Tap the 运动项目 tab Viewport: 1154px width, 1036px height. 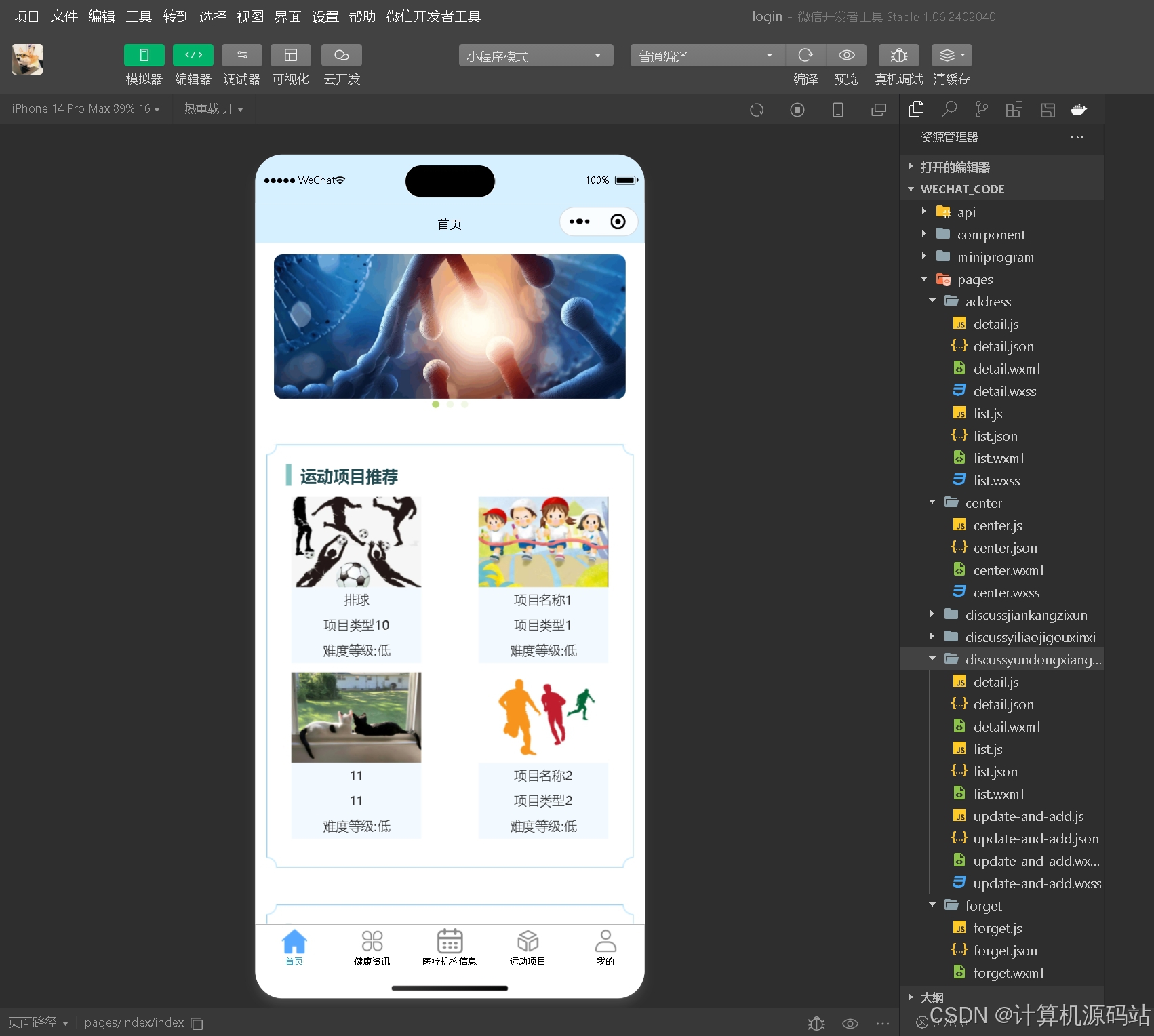[x=528, y=948]
